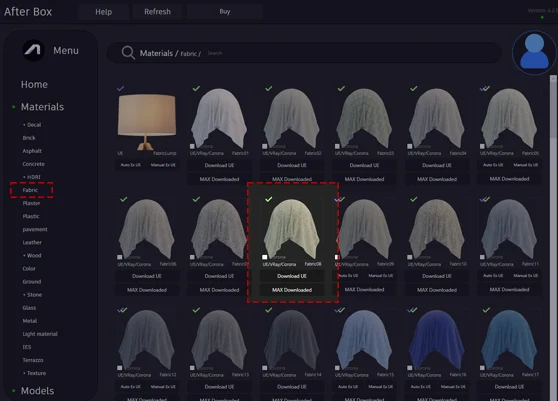Screen dimensions: 558x401
Task: Click the purple checkmark above FabricLamp
Action: point(121,88)
